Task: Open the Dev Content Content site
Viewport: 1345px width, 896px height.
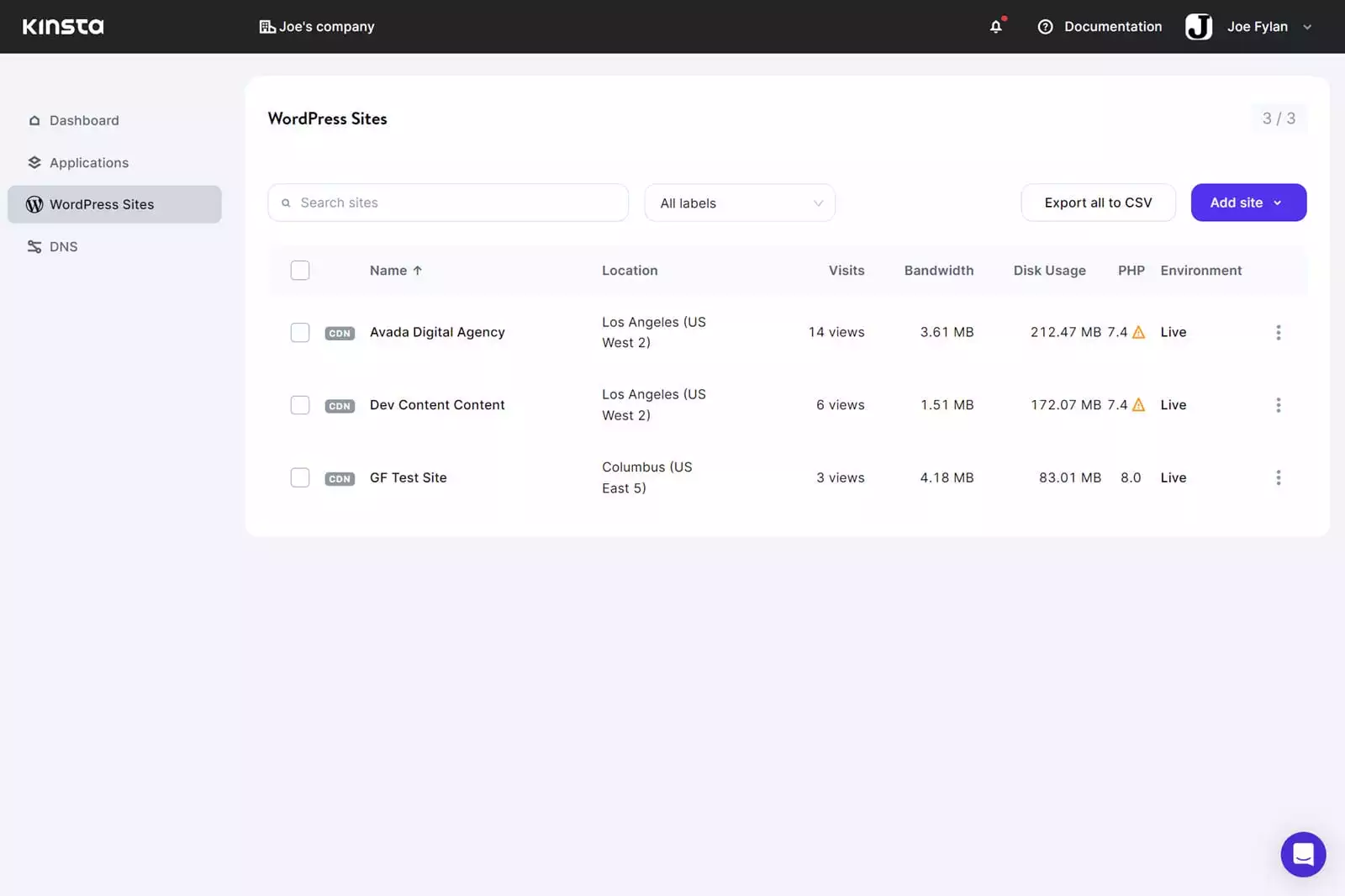Action: point(437,405)
